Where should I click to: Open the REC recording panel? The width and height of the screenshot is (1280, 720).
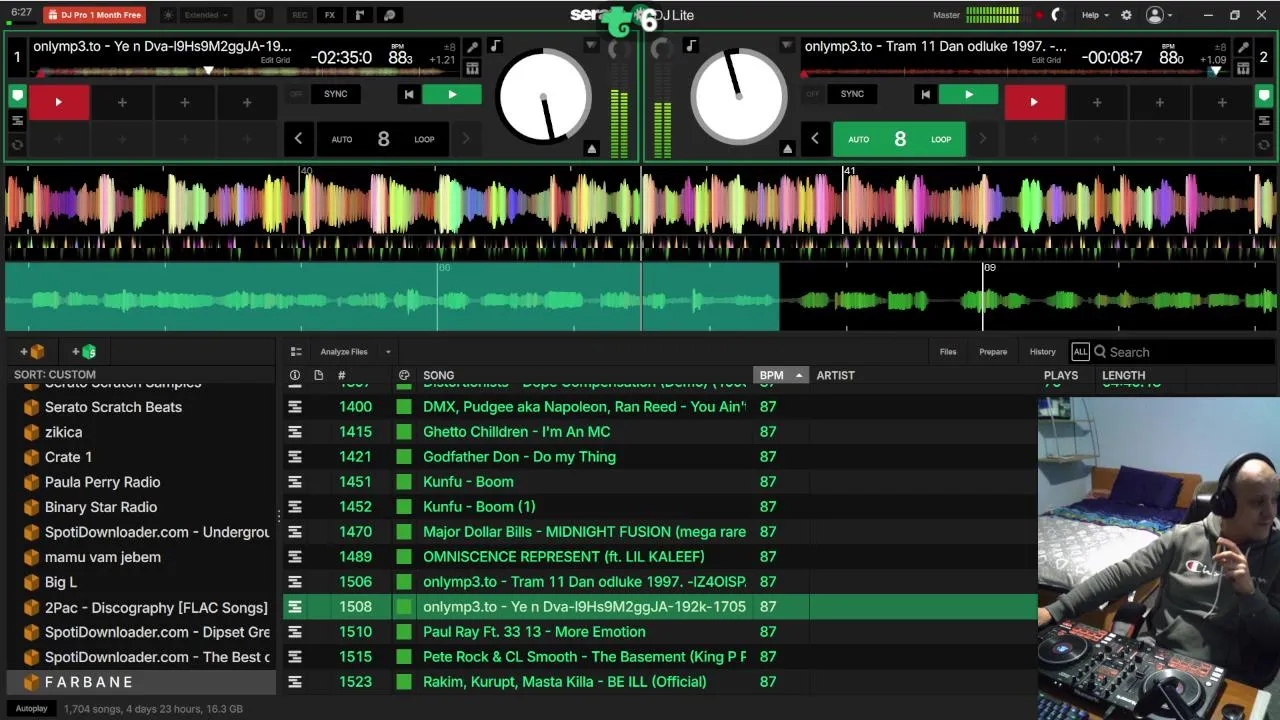click(300, 15)
